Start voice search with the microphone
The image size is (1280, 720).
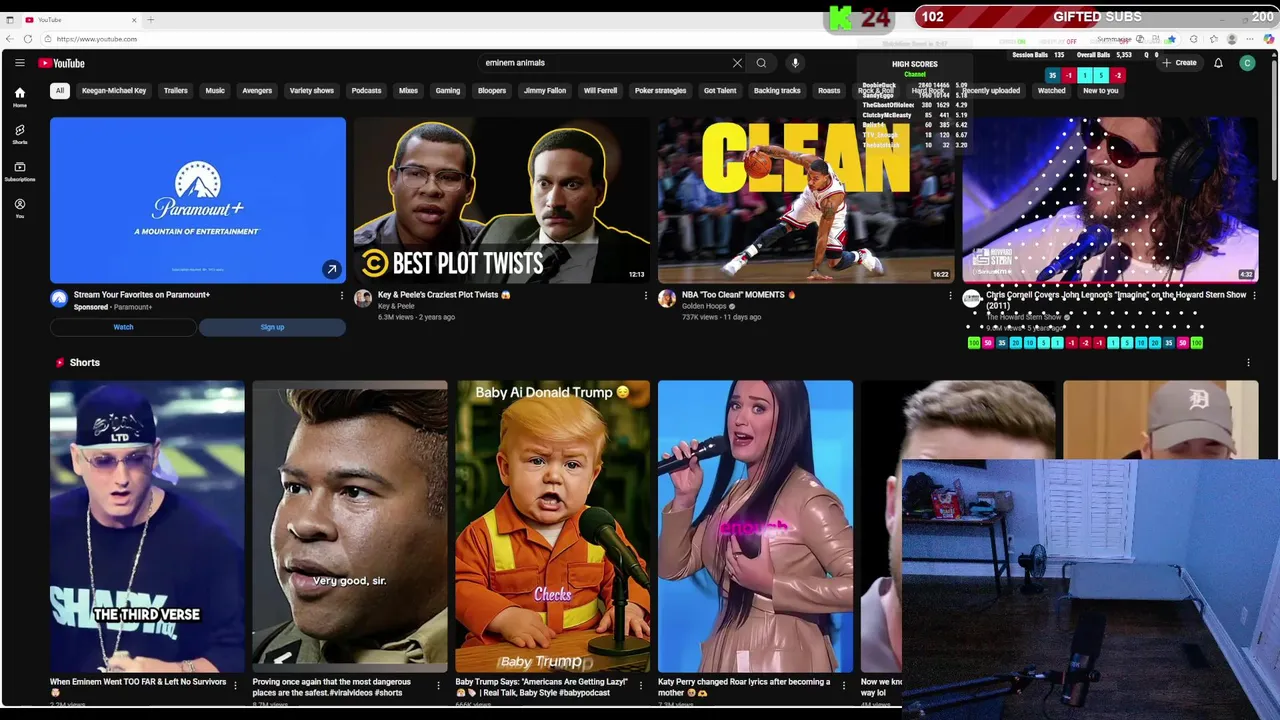pyautogui.click(x=795, y=63)
